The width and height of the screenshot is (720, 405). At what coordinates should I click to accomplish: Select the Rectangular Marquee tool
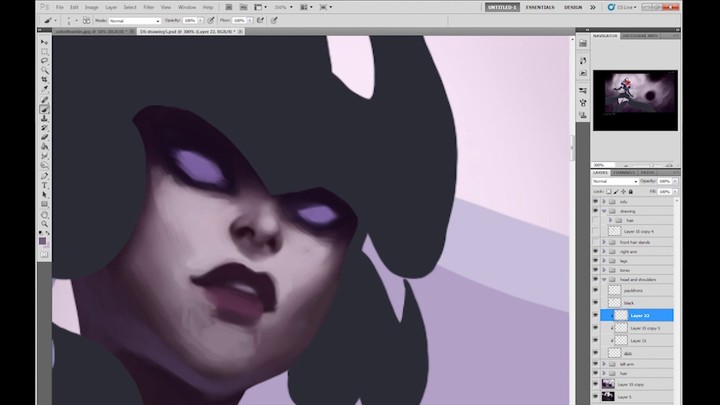click(45, 51)
